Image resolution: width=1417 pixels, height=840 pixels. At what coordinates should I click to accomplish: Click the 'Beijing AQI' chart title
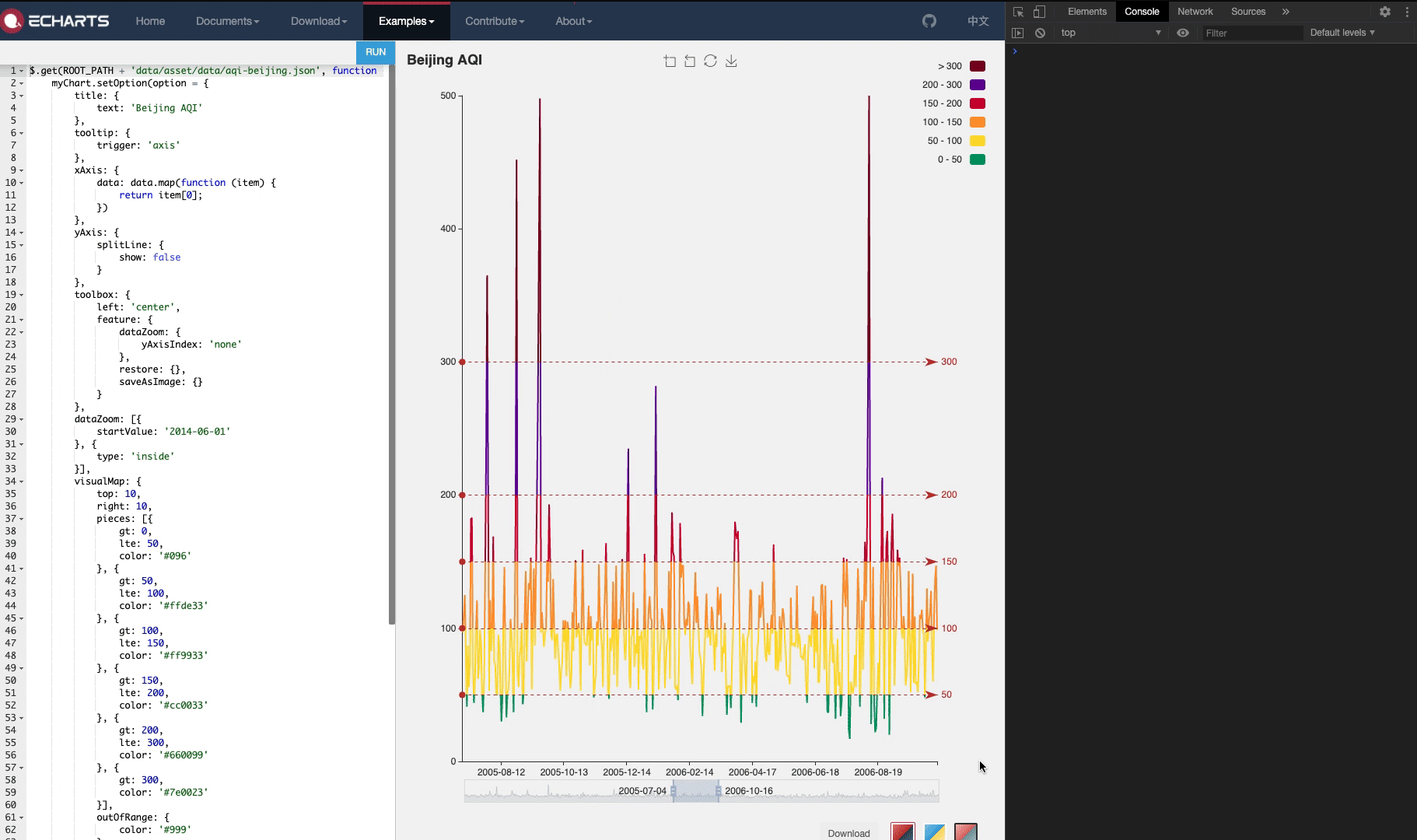click(444, 60)
